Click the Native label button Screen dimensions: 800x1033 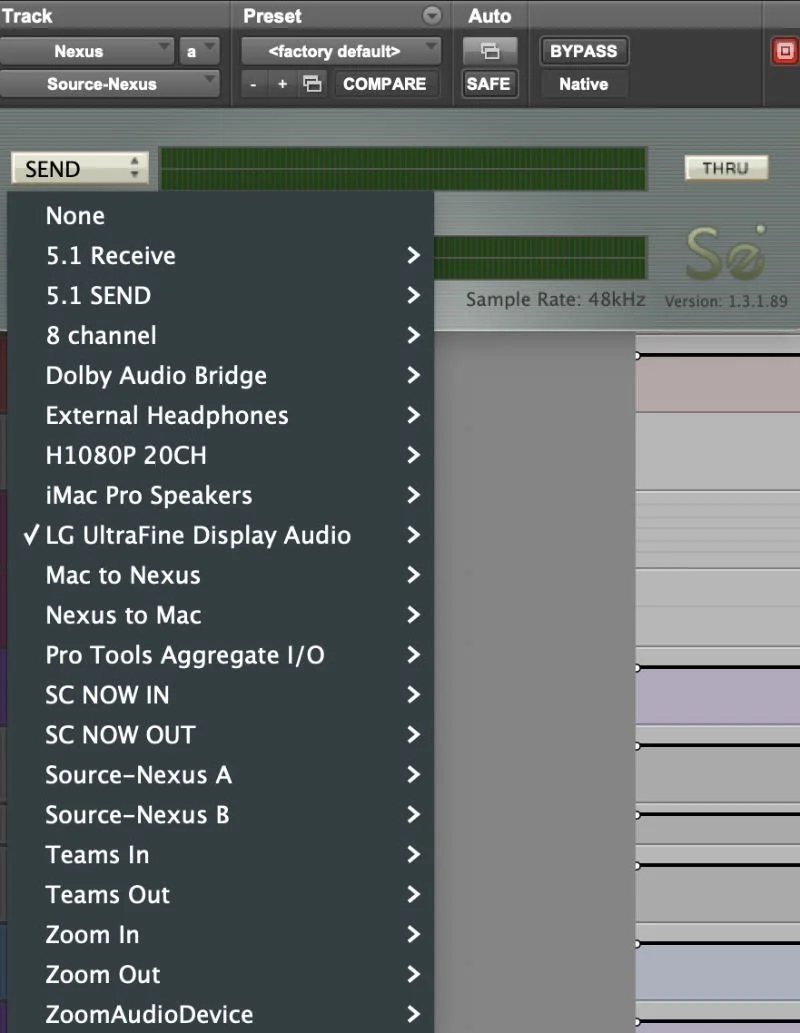584,84
